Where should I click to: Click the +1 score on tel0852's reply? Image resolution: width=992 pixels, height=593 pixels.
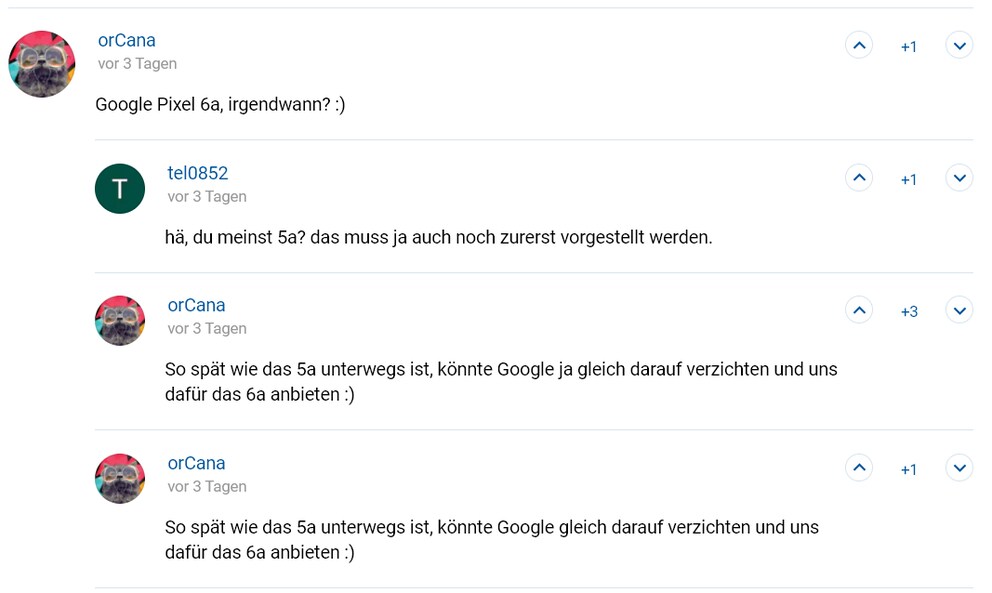click(908, 180)
